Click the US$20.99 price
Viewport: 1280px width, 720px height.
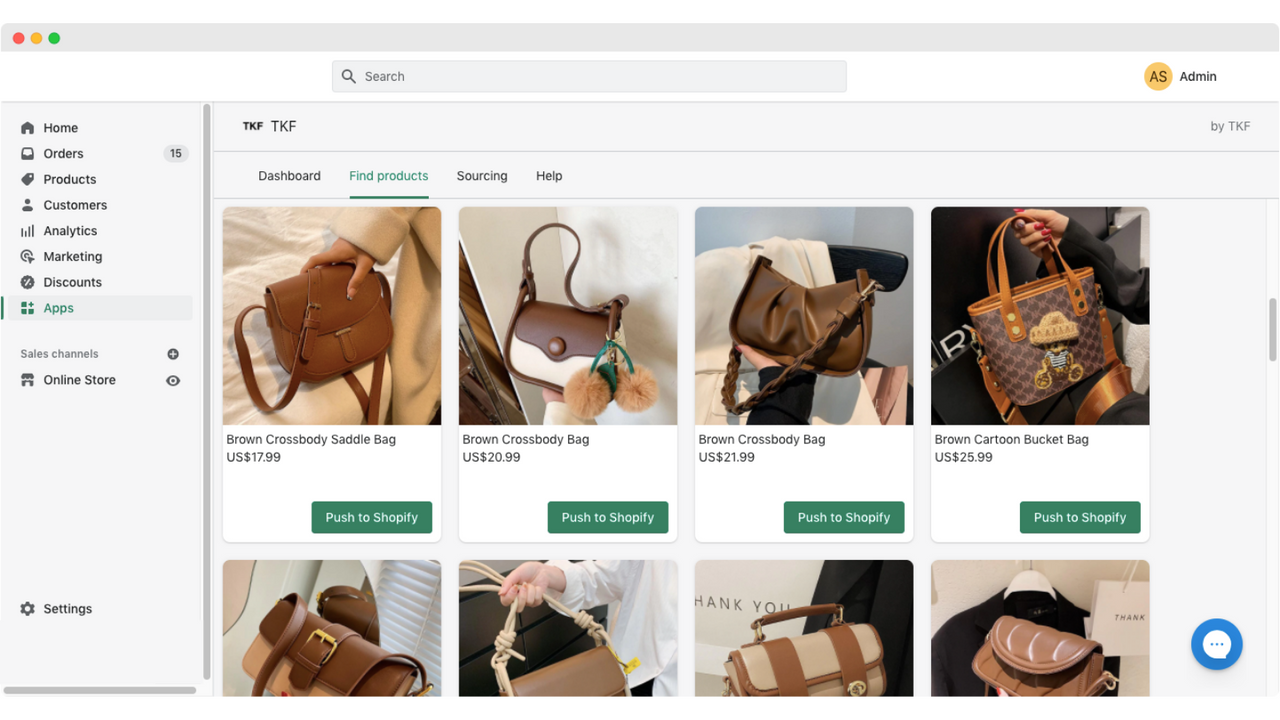(491, 457)
